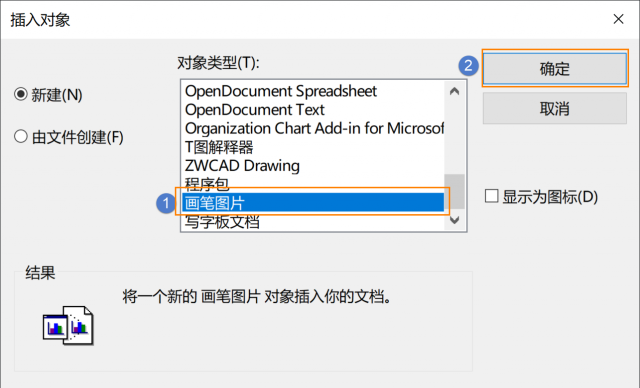
Task: Select the highlighted 画笔图片 item
Action: tap(313, 202)
